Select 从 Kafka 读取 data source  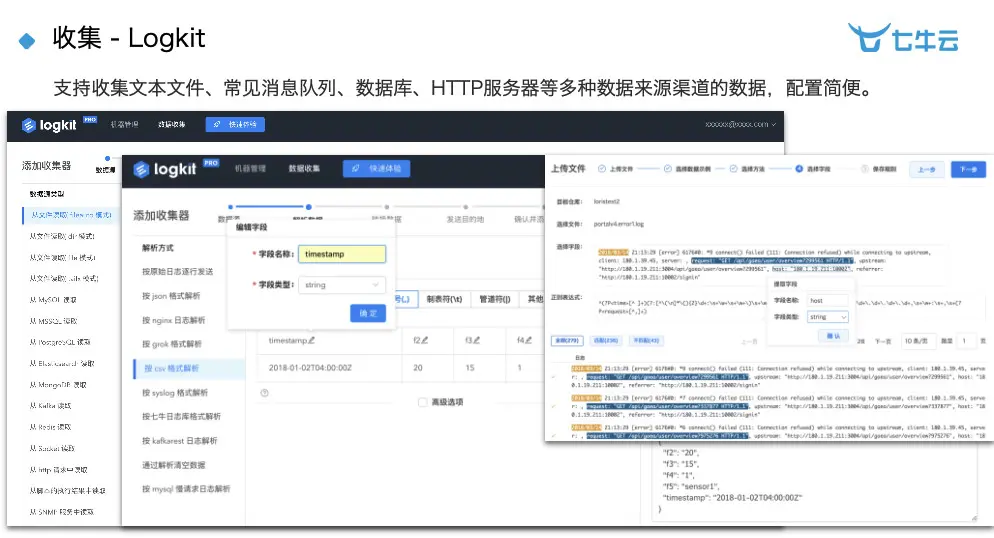[50, 406]
